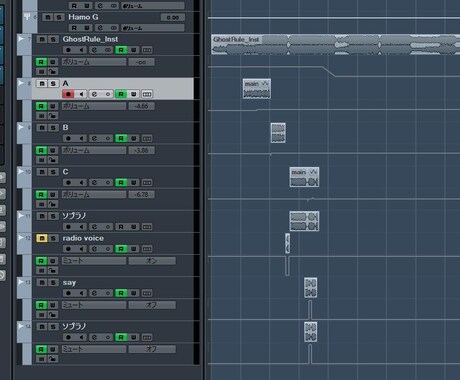Select the Hamo G track name
460x380 pixels.
tap(83, 17)
